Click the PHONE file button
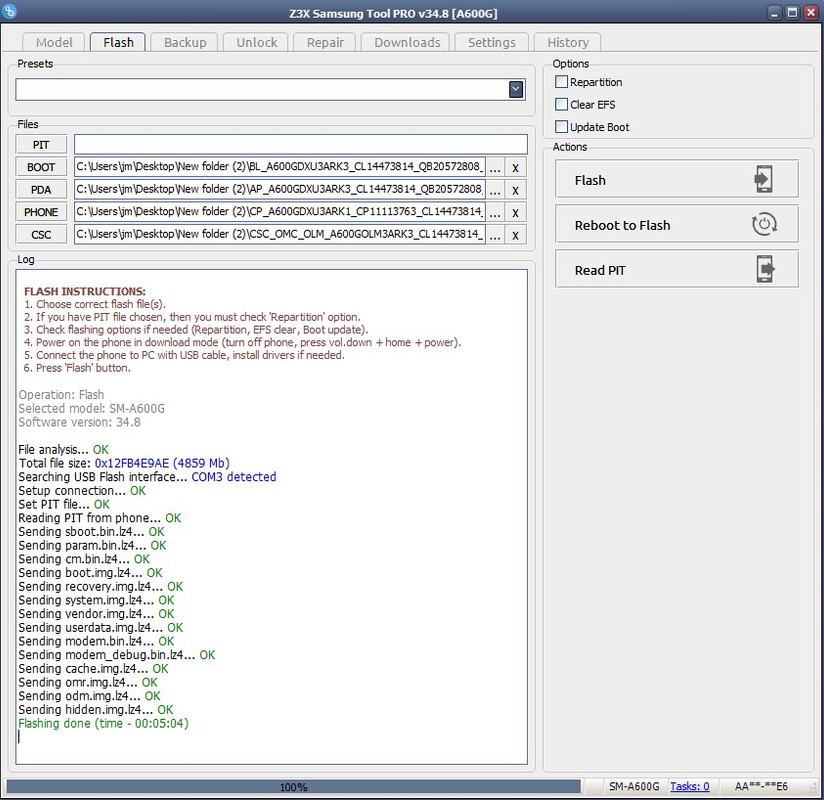824x800 pixels. [x=41, y=212]
